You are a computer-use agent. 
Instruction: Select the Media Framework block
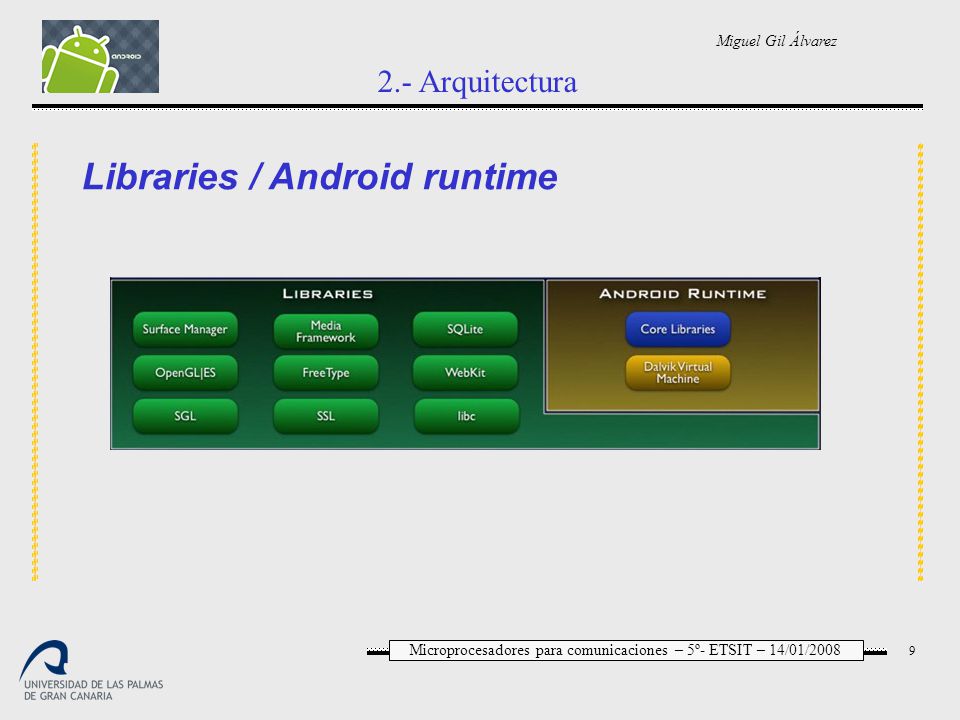tap(326, 331)
